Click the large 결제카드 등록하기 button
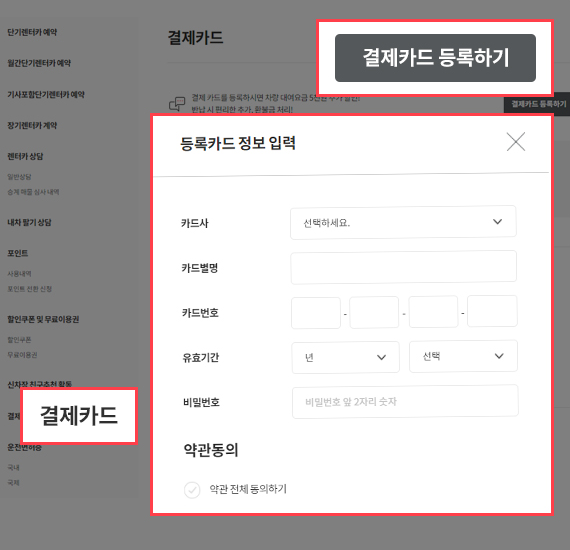Viewport: 570px width, 550px height. [435, 58]
